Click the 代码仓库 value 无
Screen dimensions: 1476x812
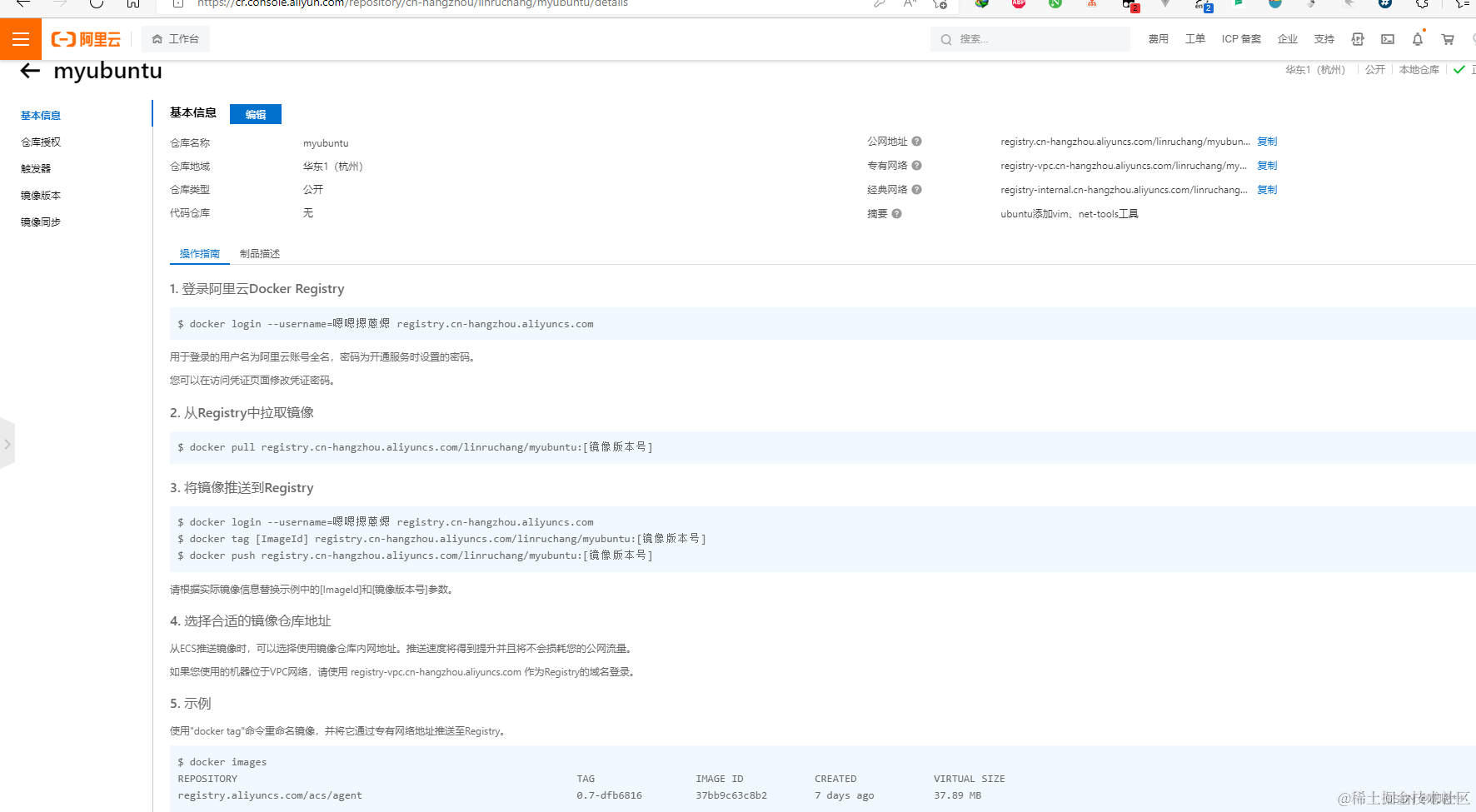coord(308,213)
